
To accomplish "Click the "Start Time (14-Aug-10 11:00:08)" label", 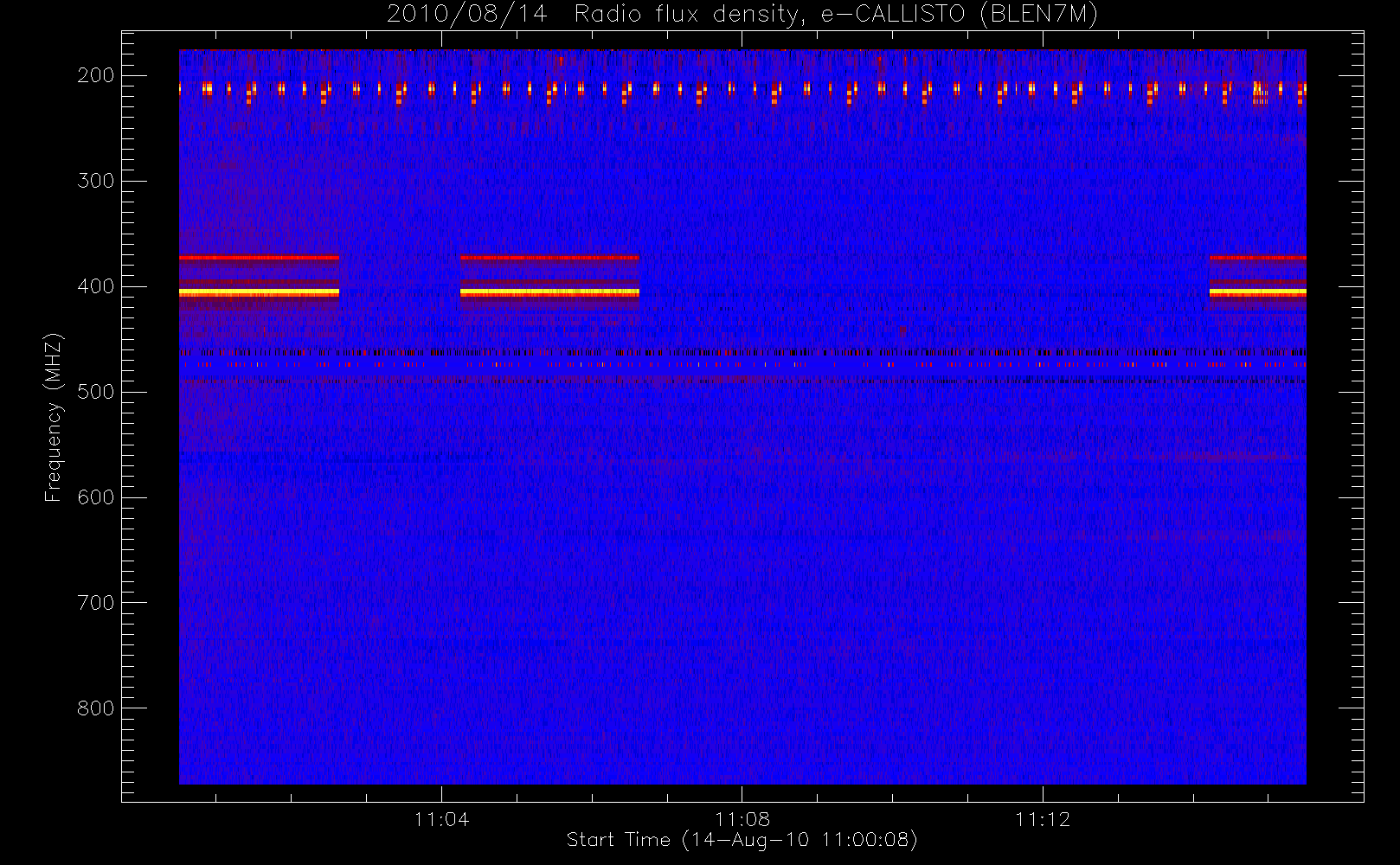I will [742, 840].
